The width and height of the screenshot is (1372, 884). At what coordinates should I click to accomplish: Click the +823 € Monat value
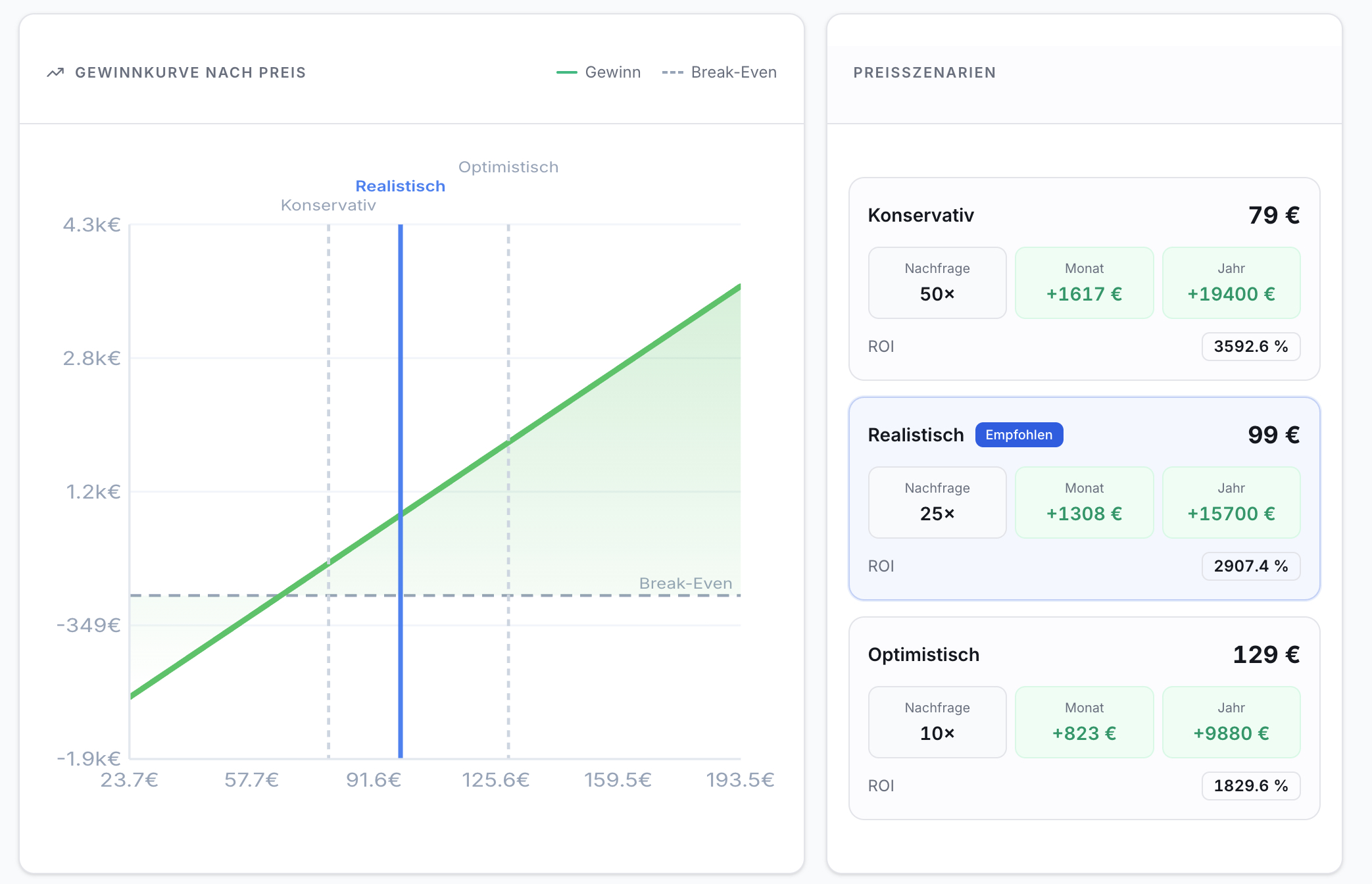pyautogui.click(x=1084, y=733)
